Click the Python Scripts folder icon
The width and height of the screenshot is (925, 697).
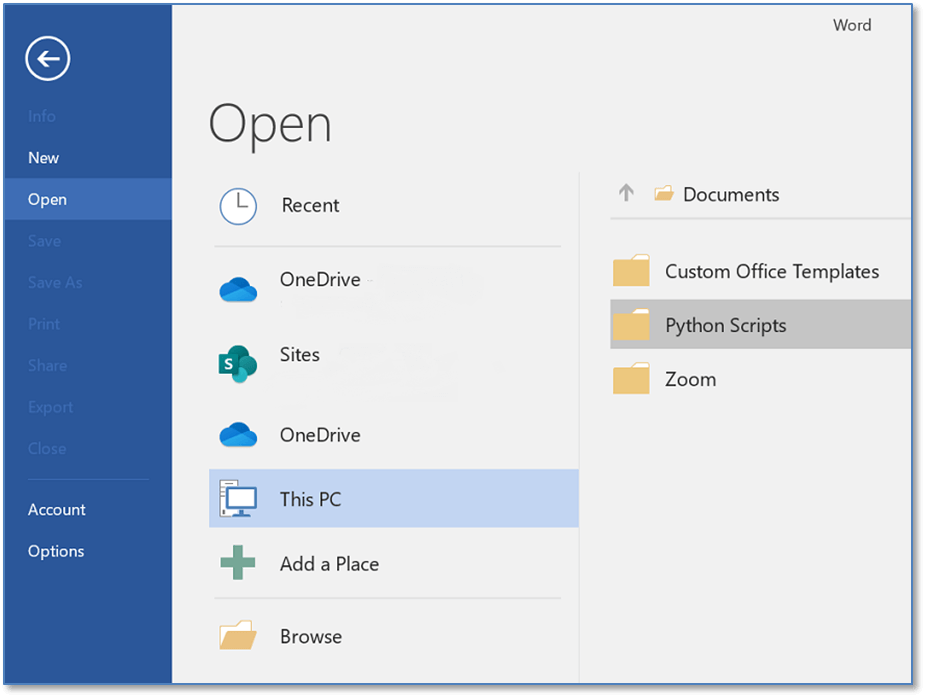631,324
